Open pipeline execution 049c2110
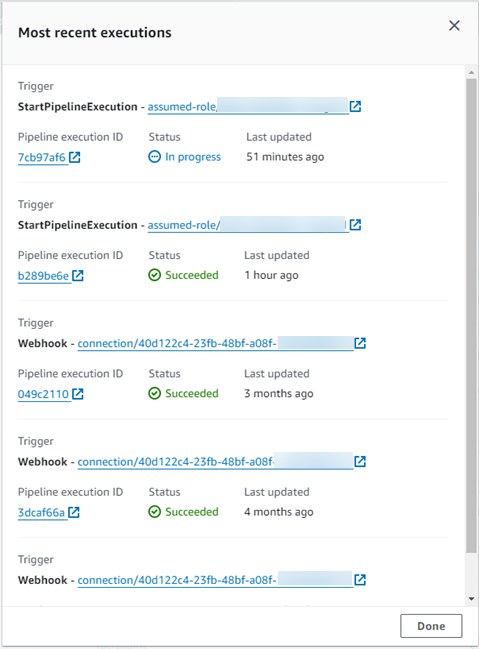The height and width of the screenshot is (649, 480). coord(43,394)
